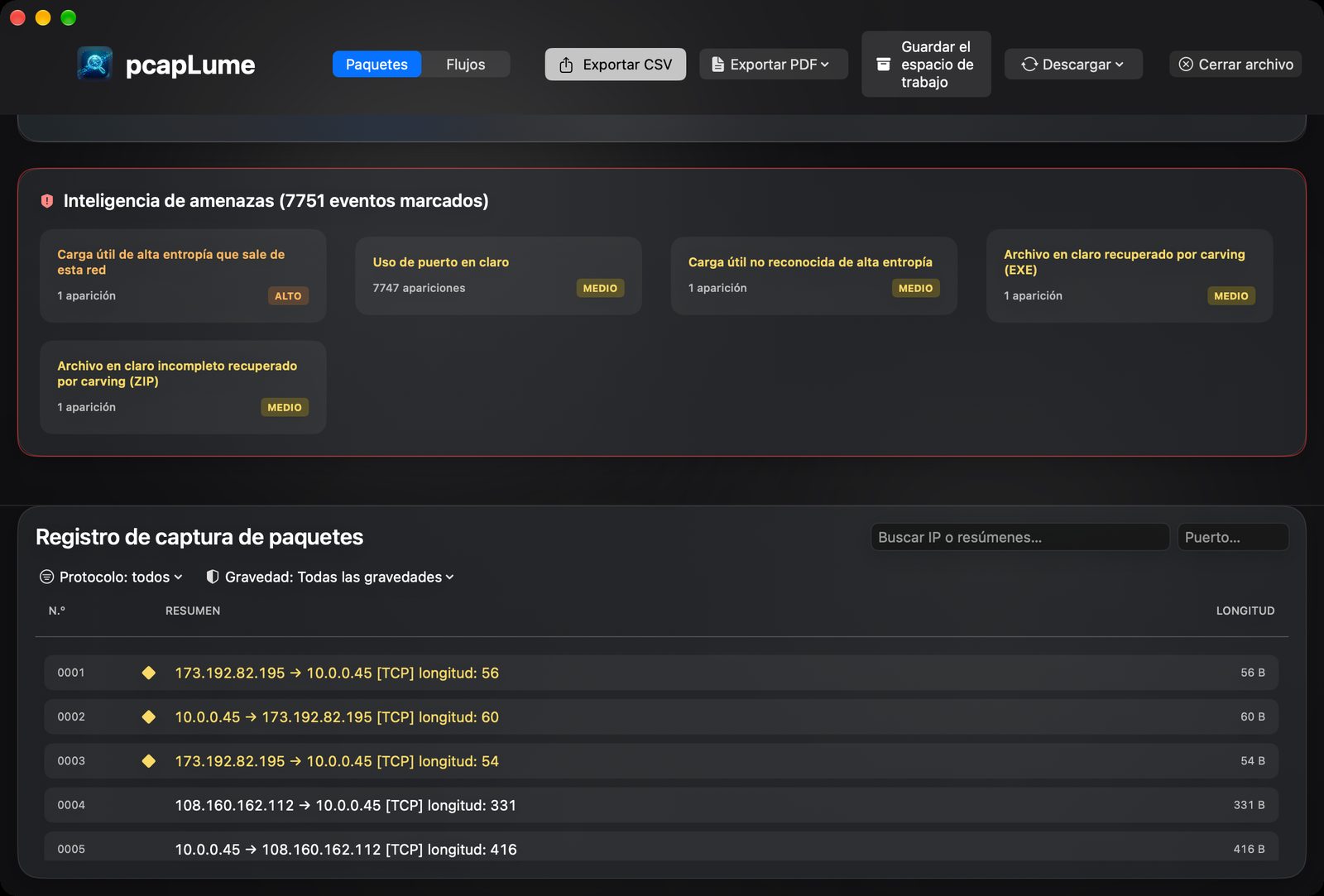This screenshot has height=896, width=1324.
Task: Click the yellow diamond marker on packet 0003
Action: pos(149,760)
